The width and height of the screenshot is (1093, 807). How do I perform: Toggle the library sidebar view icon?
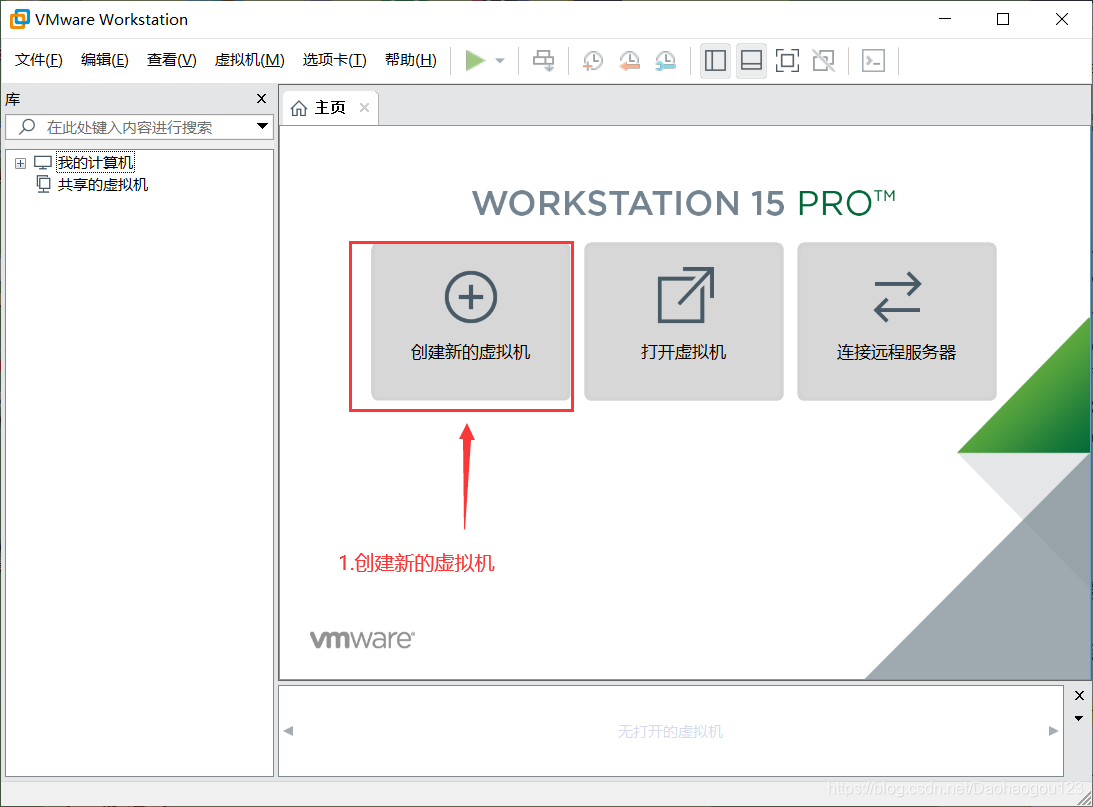click(715, 61)
